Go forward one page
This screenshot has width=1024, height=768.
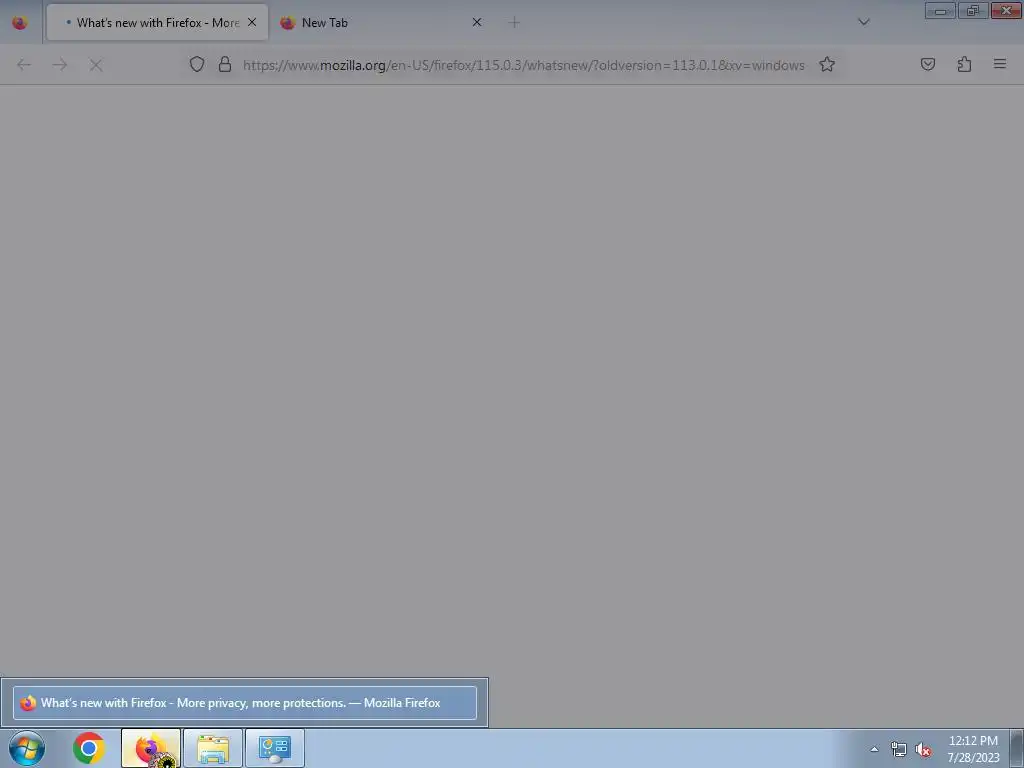pos(60,65)
